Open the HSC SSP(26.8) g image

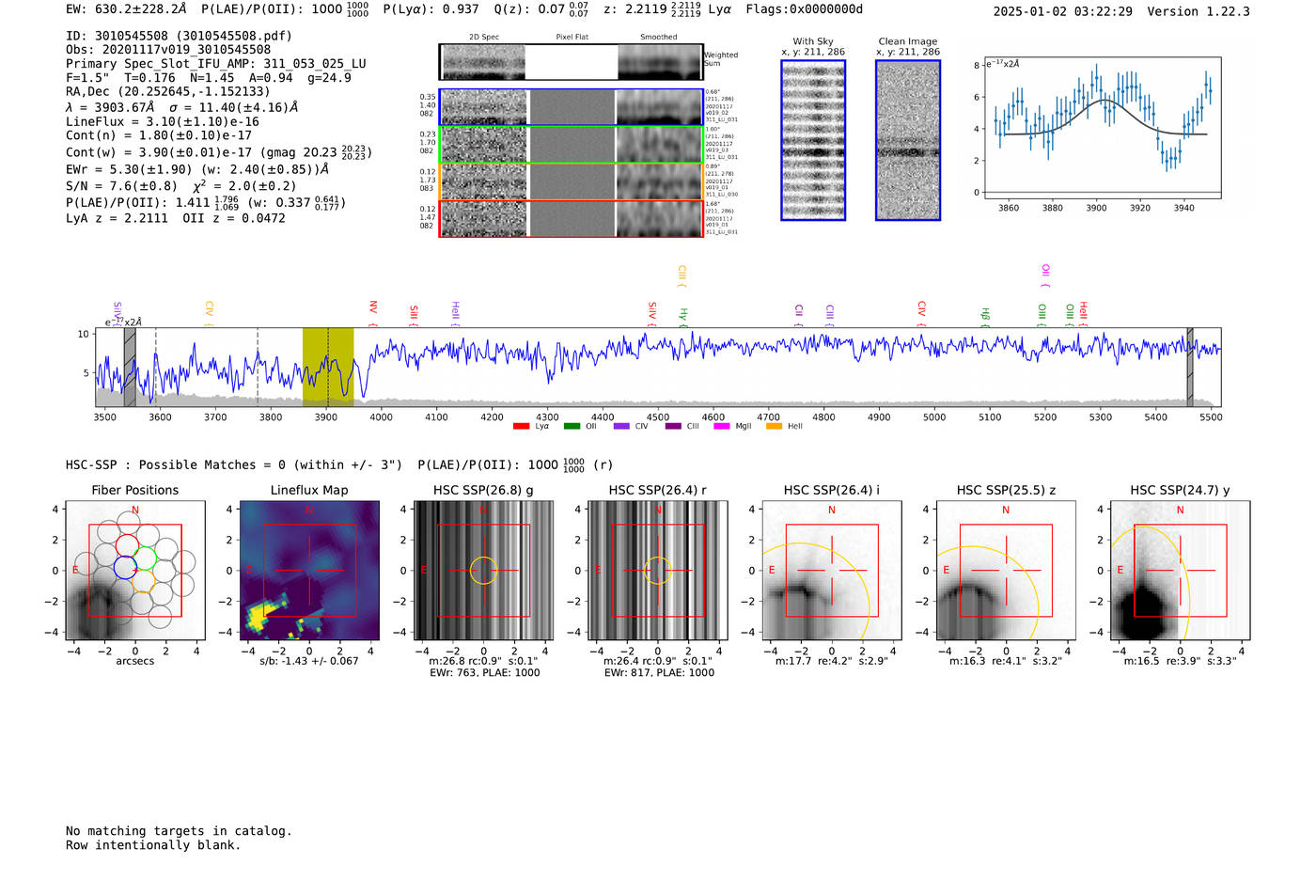(x=483, y=571)
